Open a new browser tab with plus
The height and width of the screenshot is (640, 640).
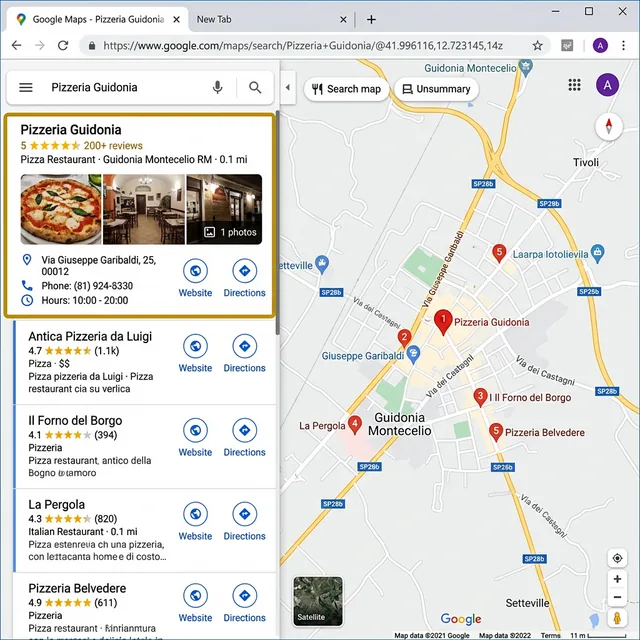coord(371,19)
